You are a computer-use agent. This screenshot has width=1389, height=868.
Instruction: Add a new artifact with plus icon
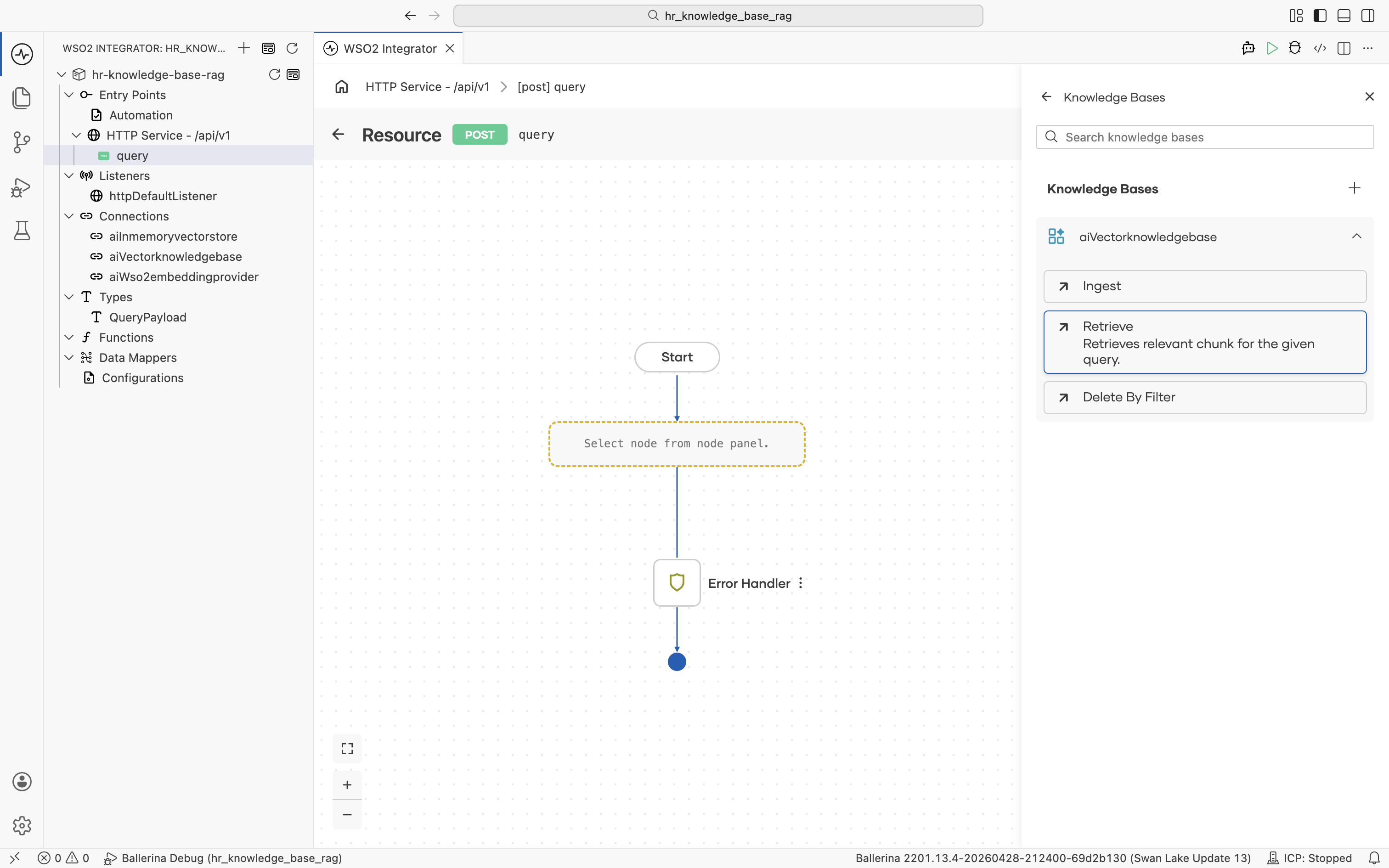point(244,48)
